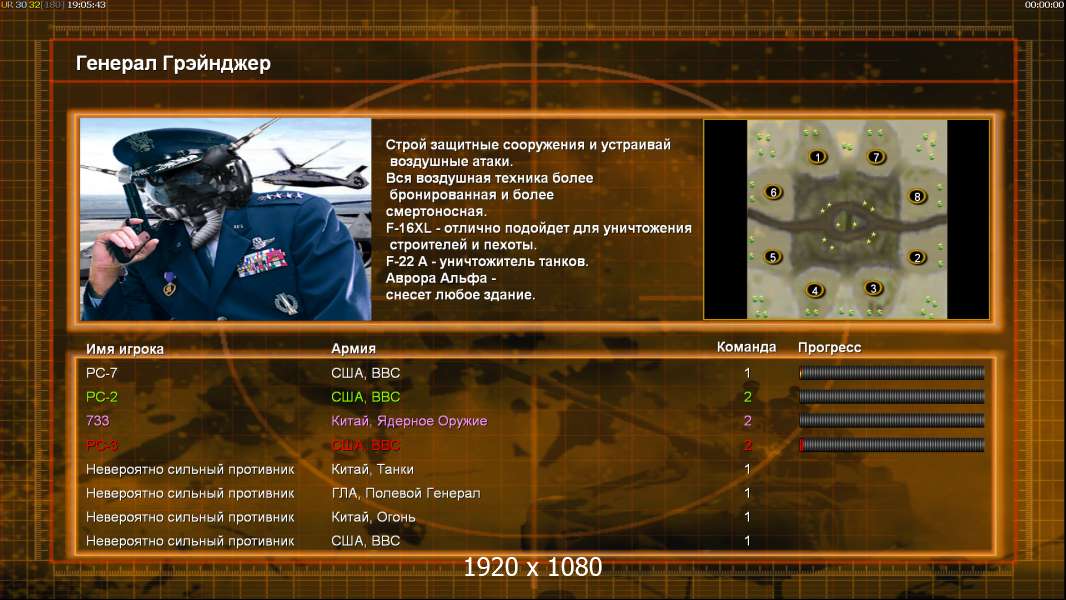
Task: Click the 'Прогресс' column header
Action: [x=829, y=348]
